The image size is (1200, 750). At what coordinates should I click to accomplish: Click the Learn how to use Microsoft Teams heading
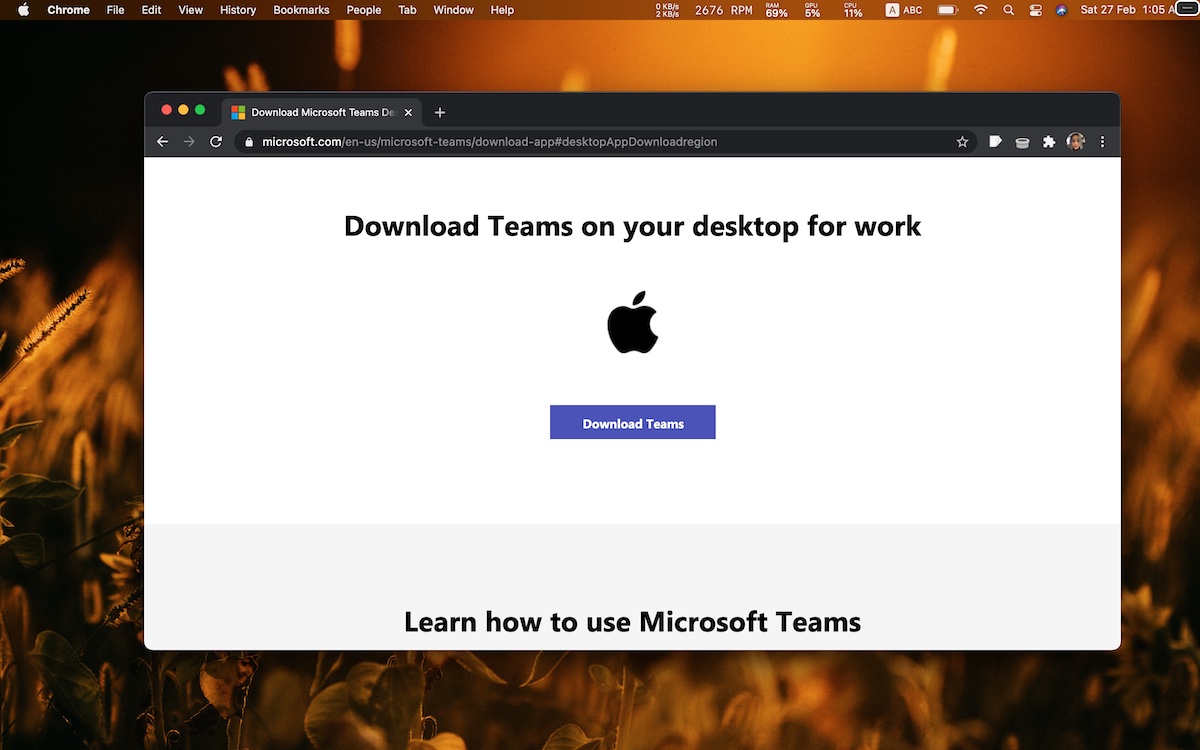tap(632, 621)
